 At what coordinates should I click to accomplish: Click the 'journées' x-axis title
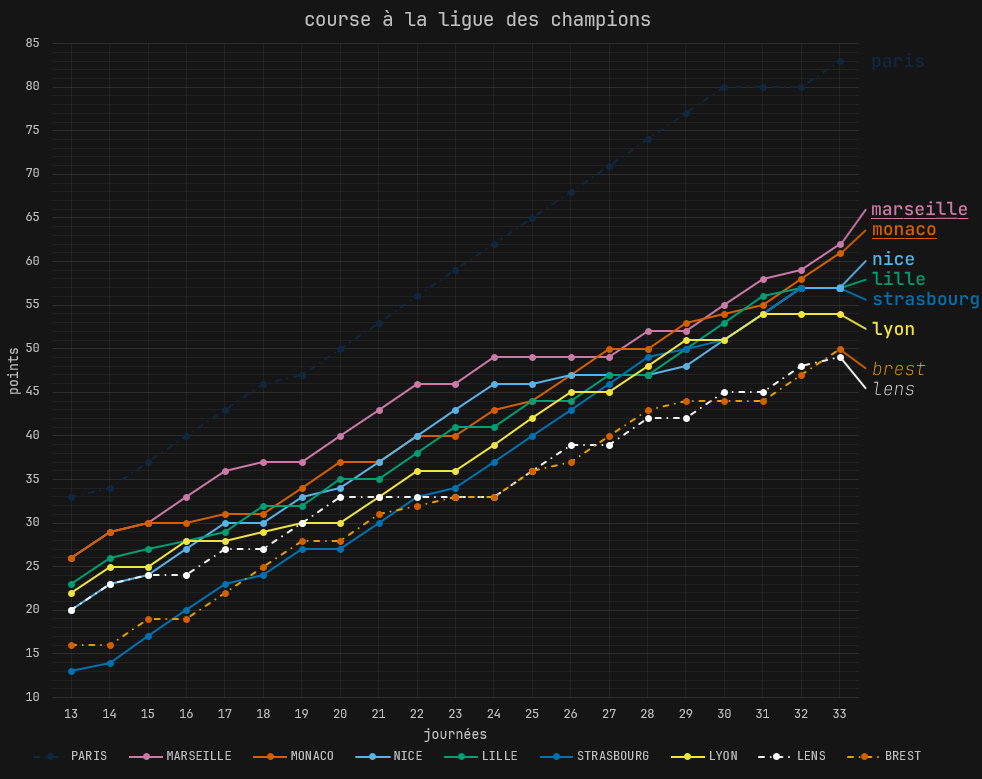(x=455, y=735)
